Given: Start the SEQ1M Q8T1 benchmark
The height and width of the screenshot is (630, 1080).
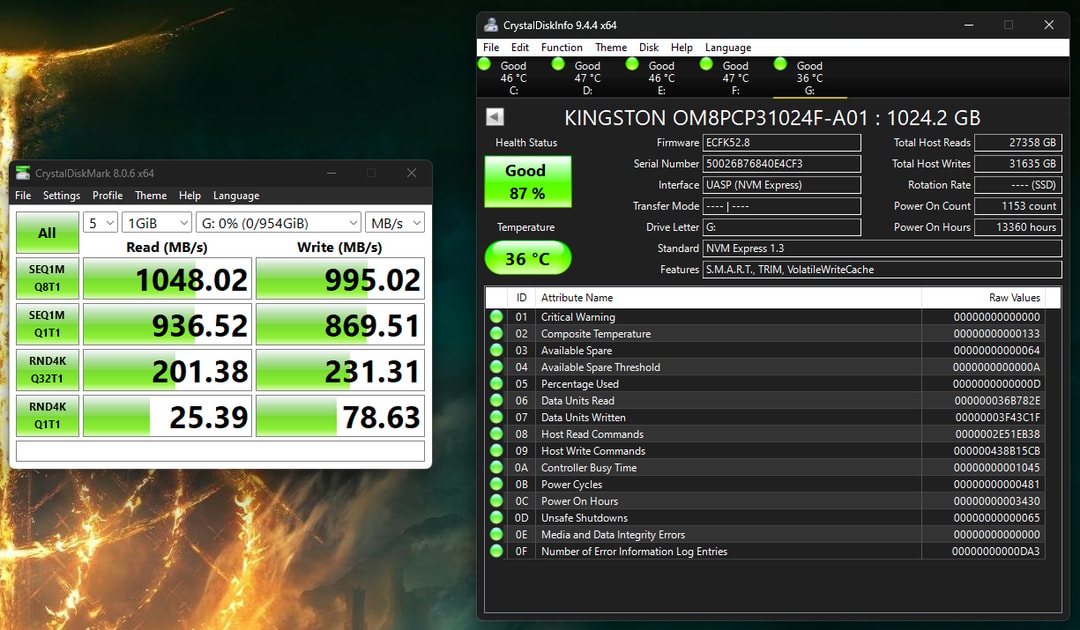Looking at the screenshot, I should (x=48, y=278).
